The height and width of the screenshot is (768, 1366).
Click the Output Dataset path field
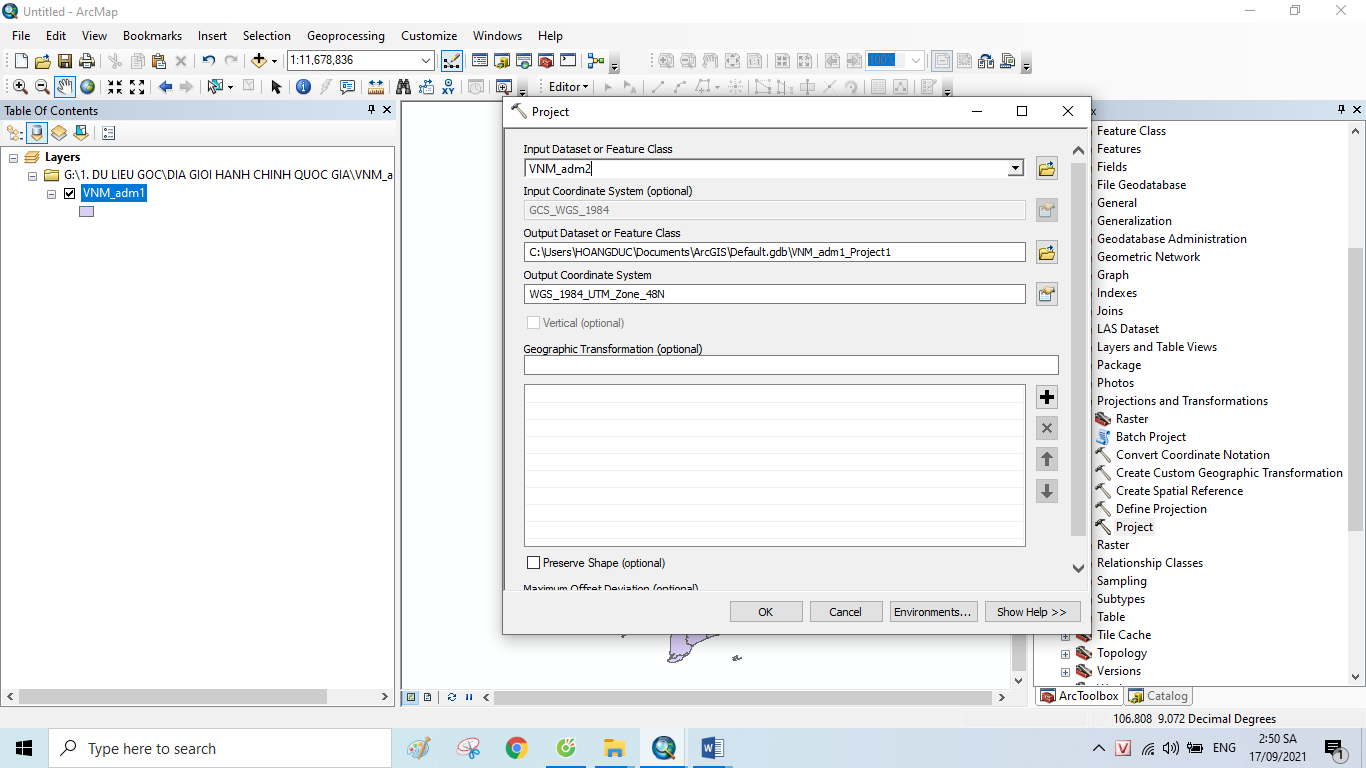click(774, 252)
